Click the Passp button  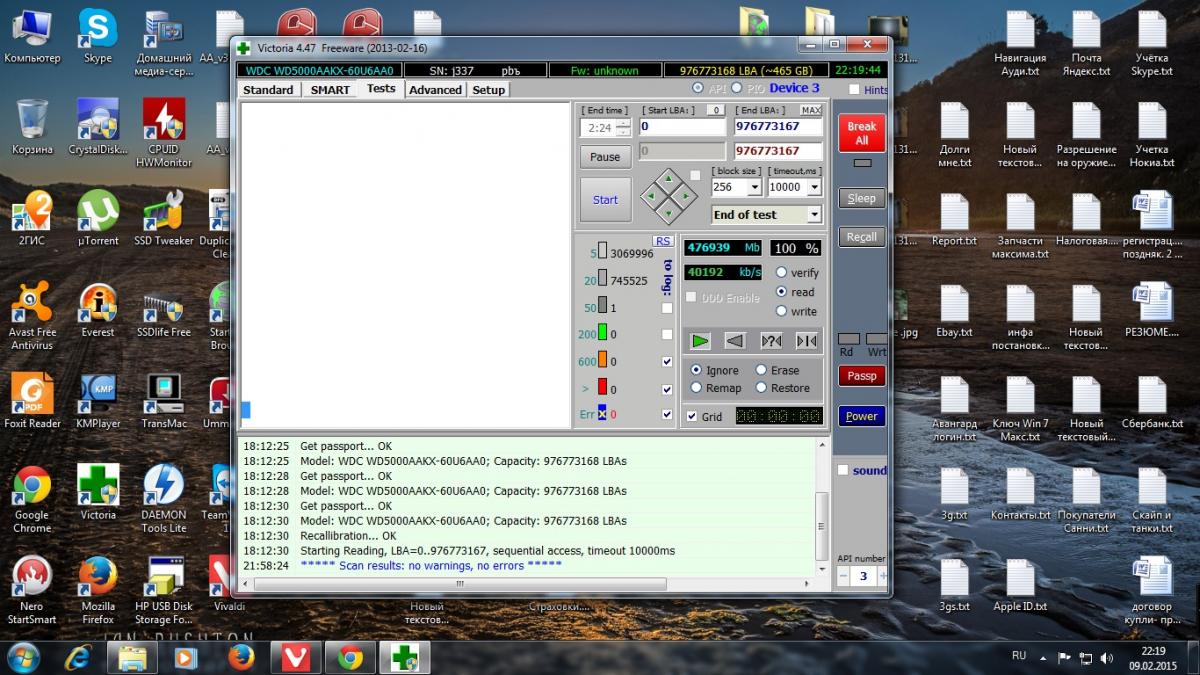(x=861, y=376)
